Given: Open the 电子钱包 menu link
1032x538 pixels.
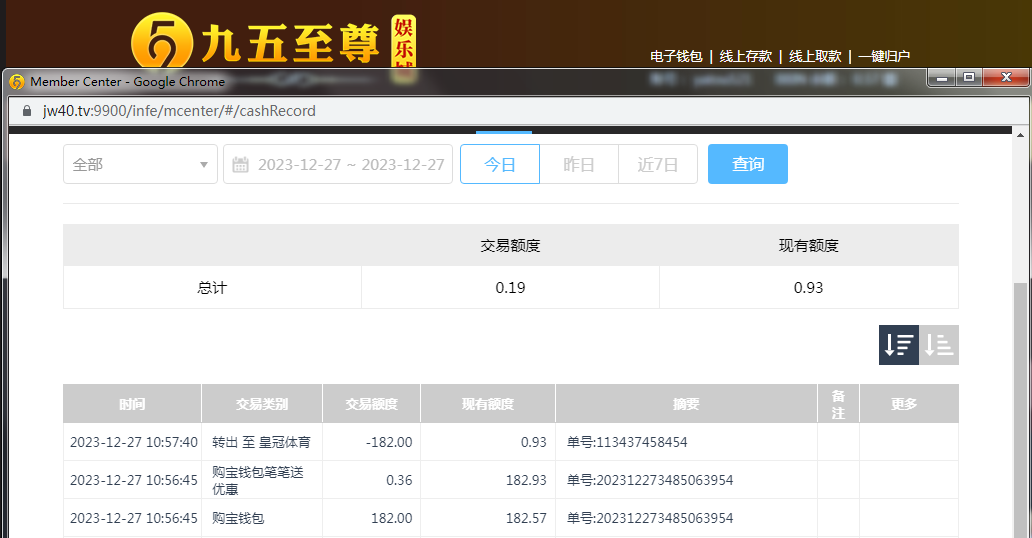Looking at the screenshot, I should 676,56.
